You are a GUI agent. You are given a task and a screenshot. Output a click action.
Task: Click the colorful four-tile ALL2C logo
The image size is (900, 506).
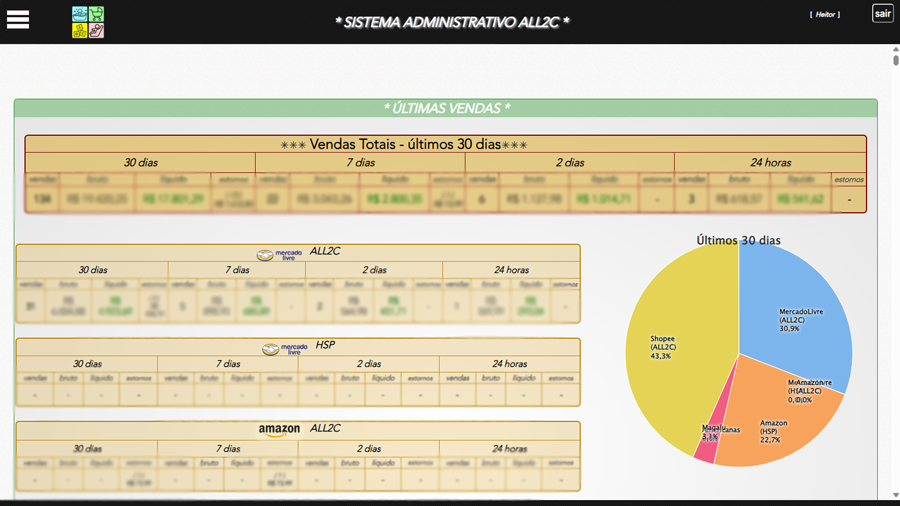[x=88, y=22]
